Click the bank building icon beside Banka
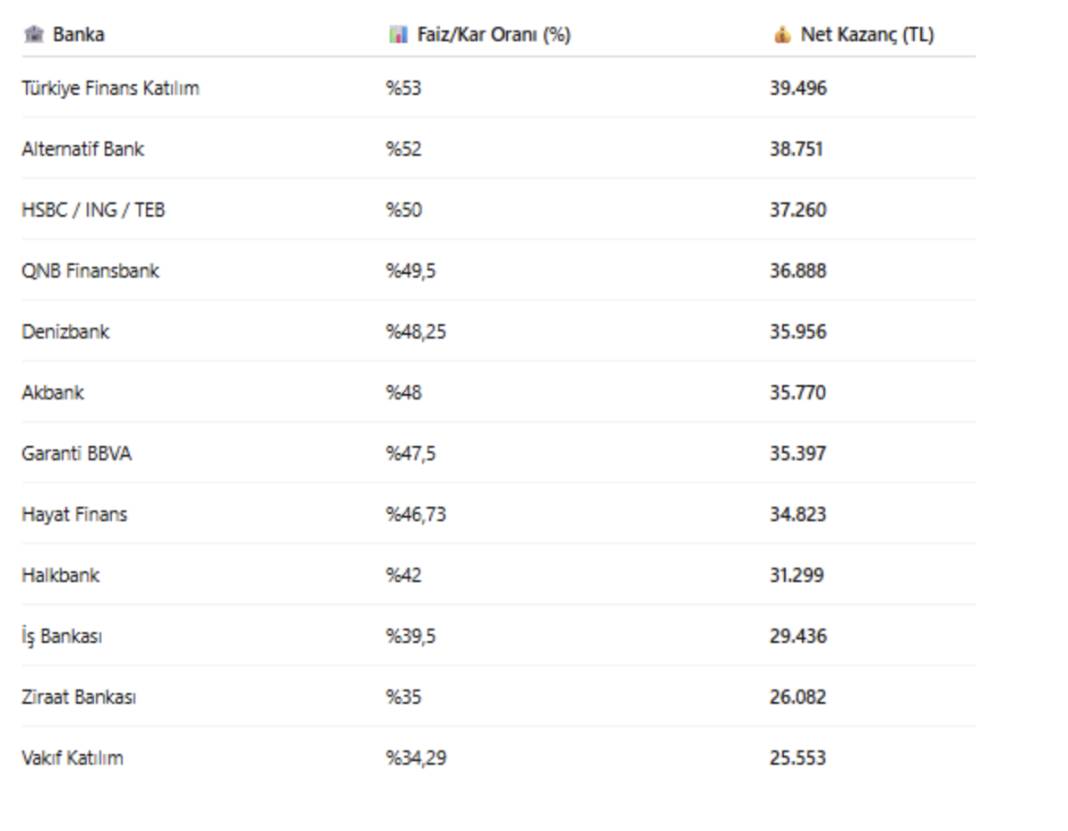This screenshot has width=1068, height=831. point(33,34)
